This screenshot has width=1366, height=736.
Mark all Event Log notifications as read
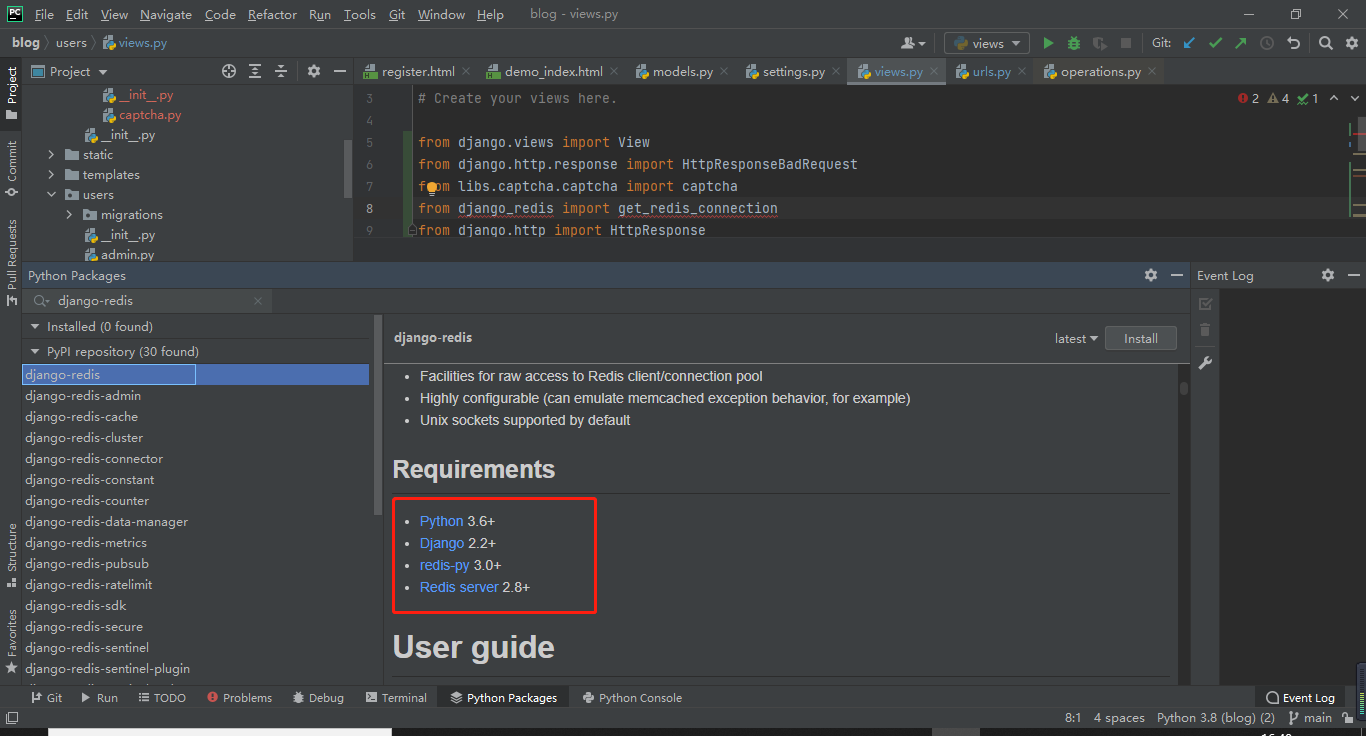[1205, 304]
